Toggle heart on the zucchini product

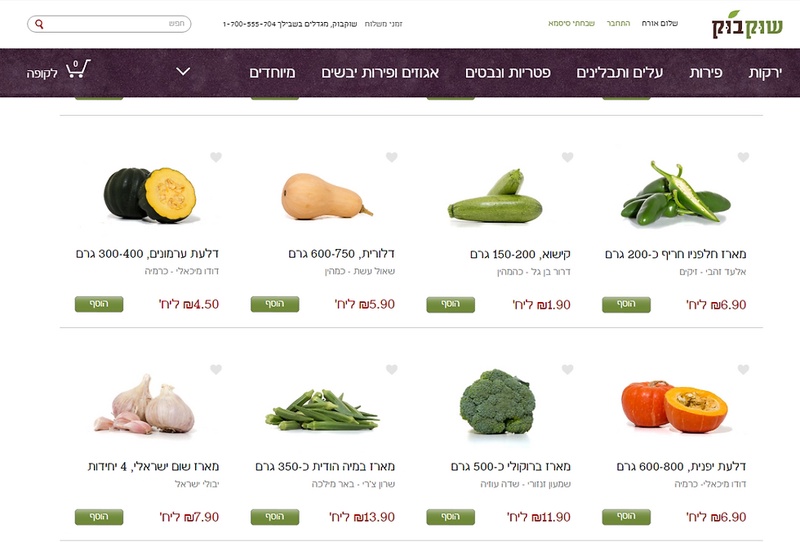point(567,157)
